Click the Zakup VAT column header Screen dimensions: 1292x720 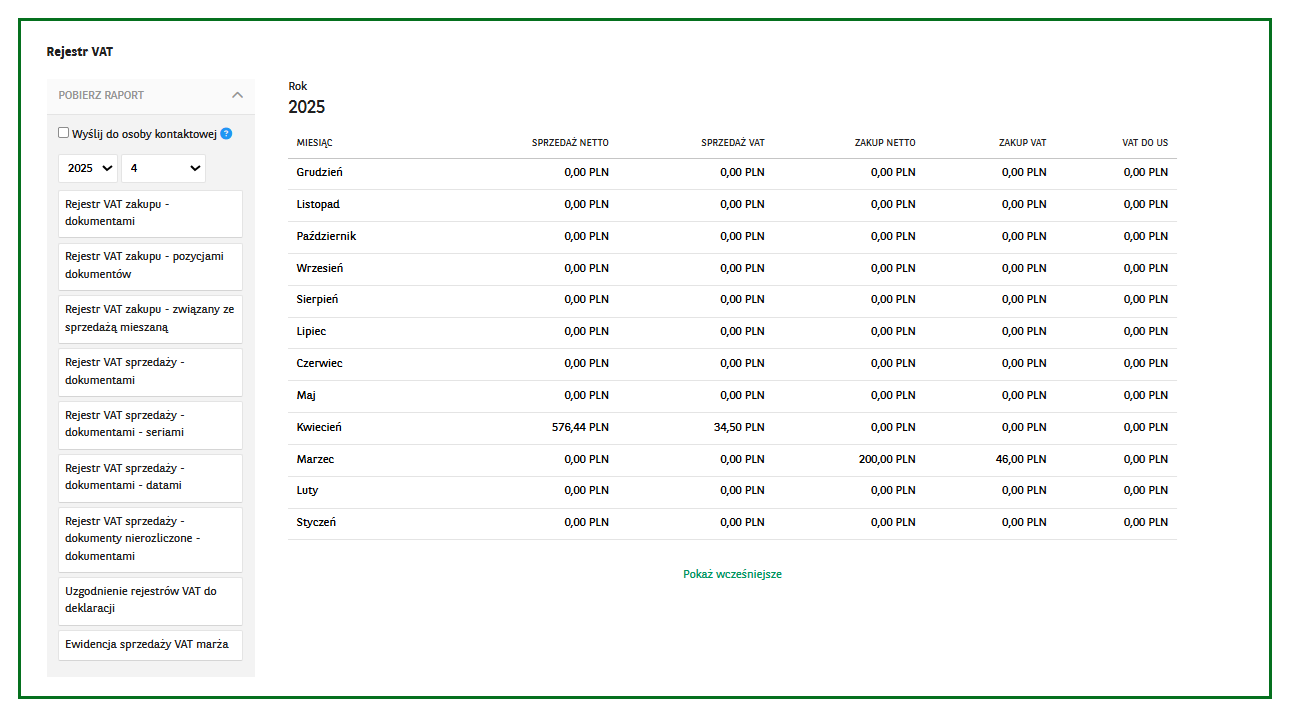pos(1023,143)
